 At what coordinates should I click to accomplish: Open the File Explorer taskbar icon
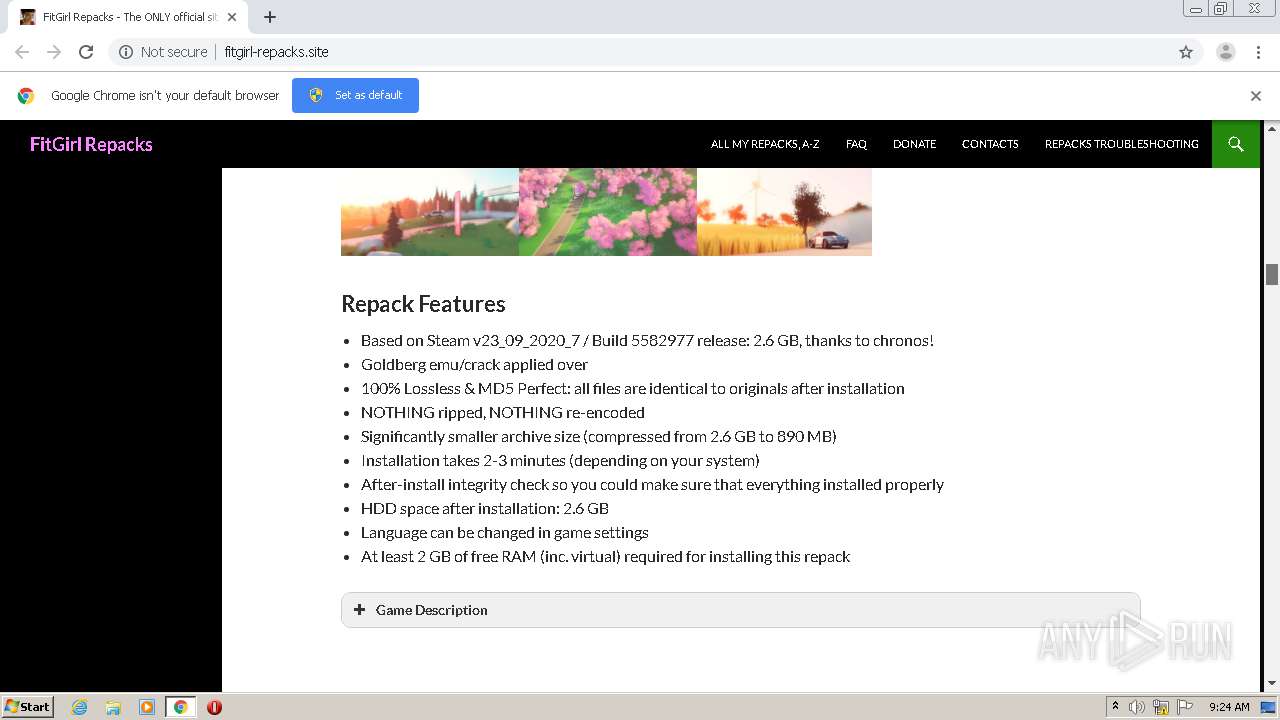pyautogui.click(x=113, y=707)
